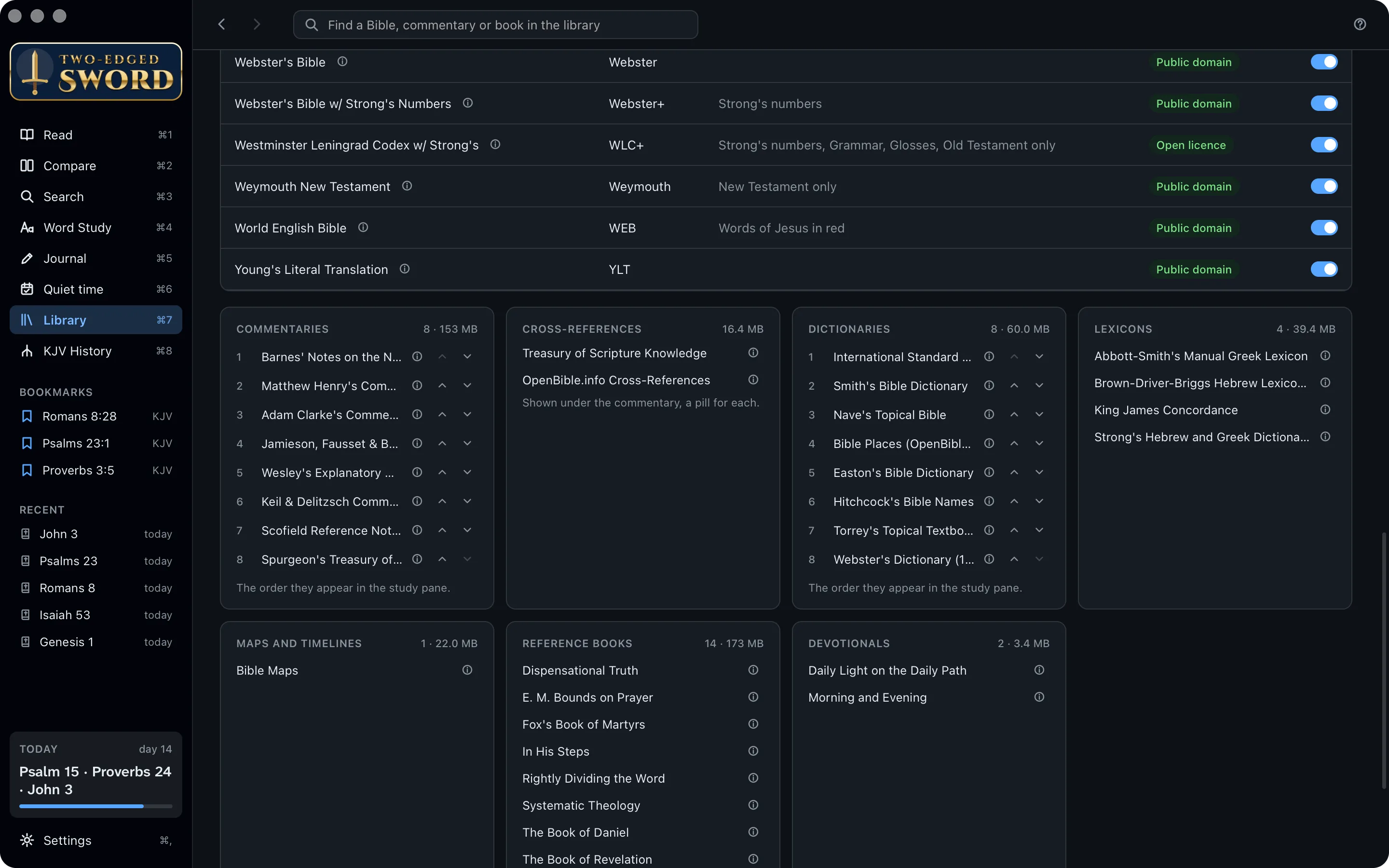Toggle off Webster's Bible w/ Strong's Numbers
Viewport: 1389px width, 868px height.
[x=1323, y=103]
